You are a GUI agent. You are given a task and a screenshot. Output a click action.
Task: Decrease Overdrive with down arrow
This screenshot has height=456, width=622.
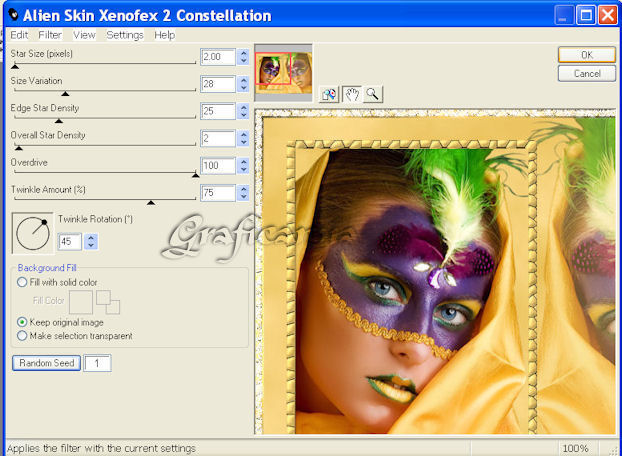pos(243,170)
